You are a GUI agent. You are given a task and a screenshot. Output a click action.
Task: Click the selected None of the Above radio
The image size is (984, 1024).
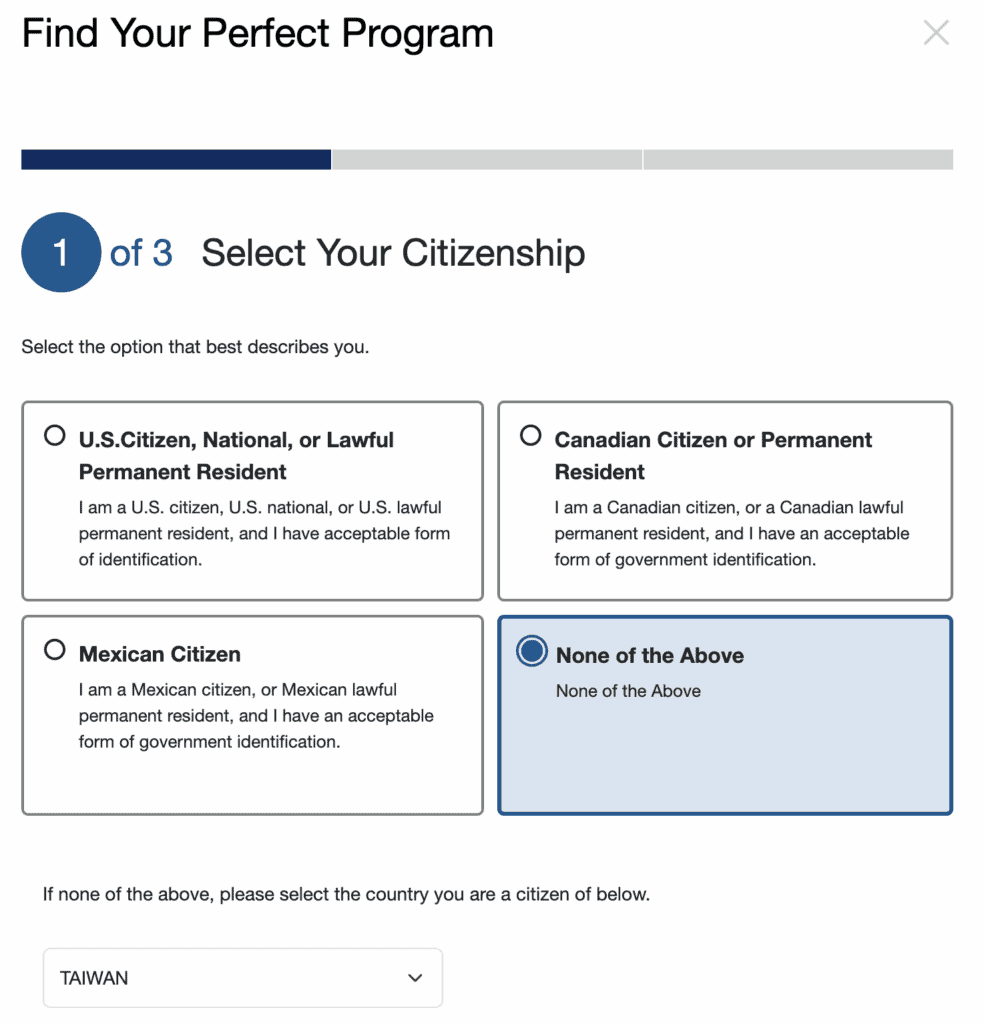tap(530, 651)
